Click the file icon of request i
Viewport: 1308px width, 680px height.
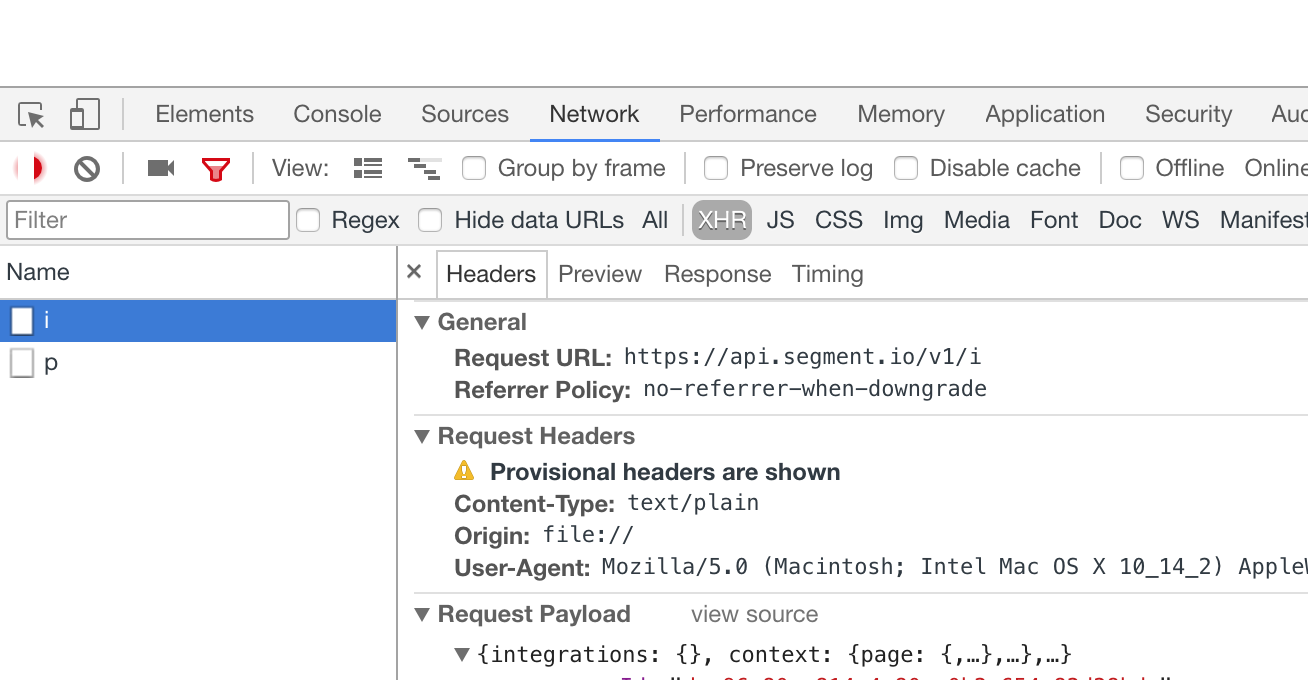tap(22, 321)
